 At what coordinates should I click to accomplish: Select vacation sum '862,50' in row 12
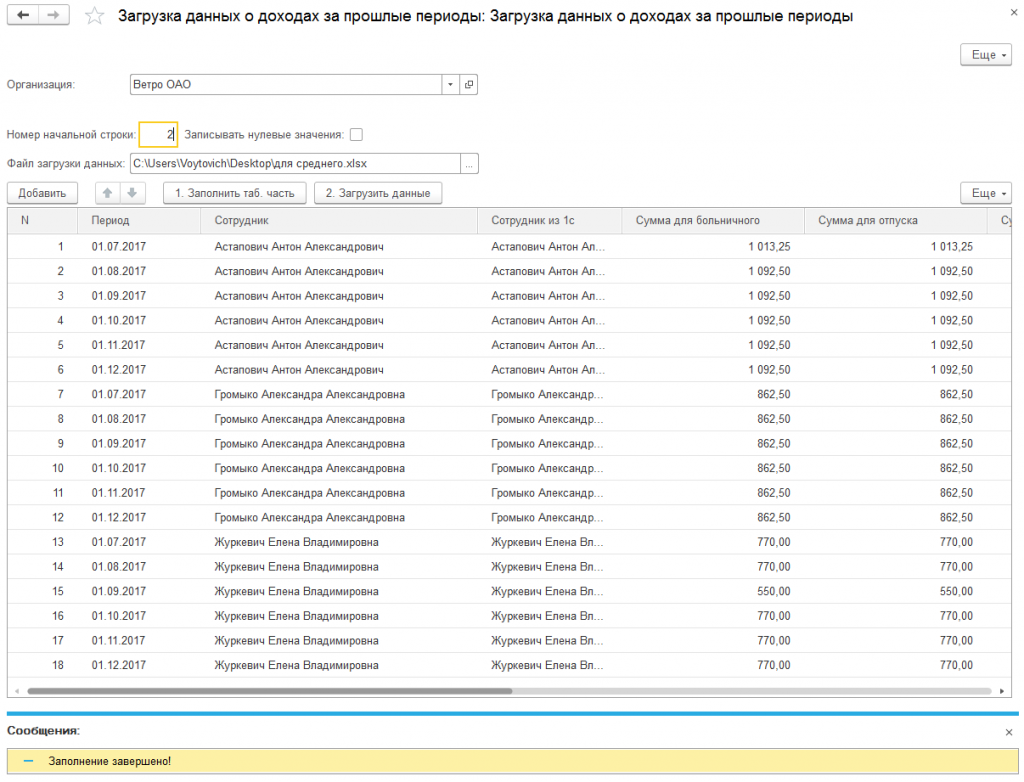(x=956, y=517)
